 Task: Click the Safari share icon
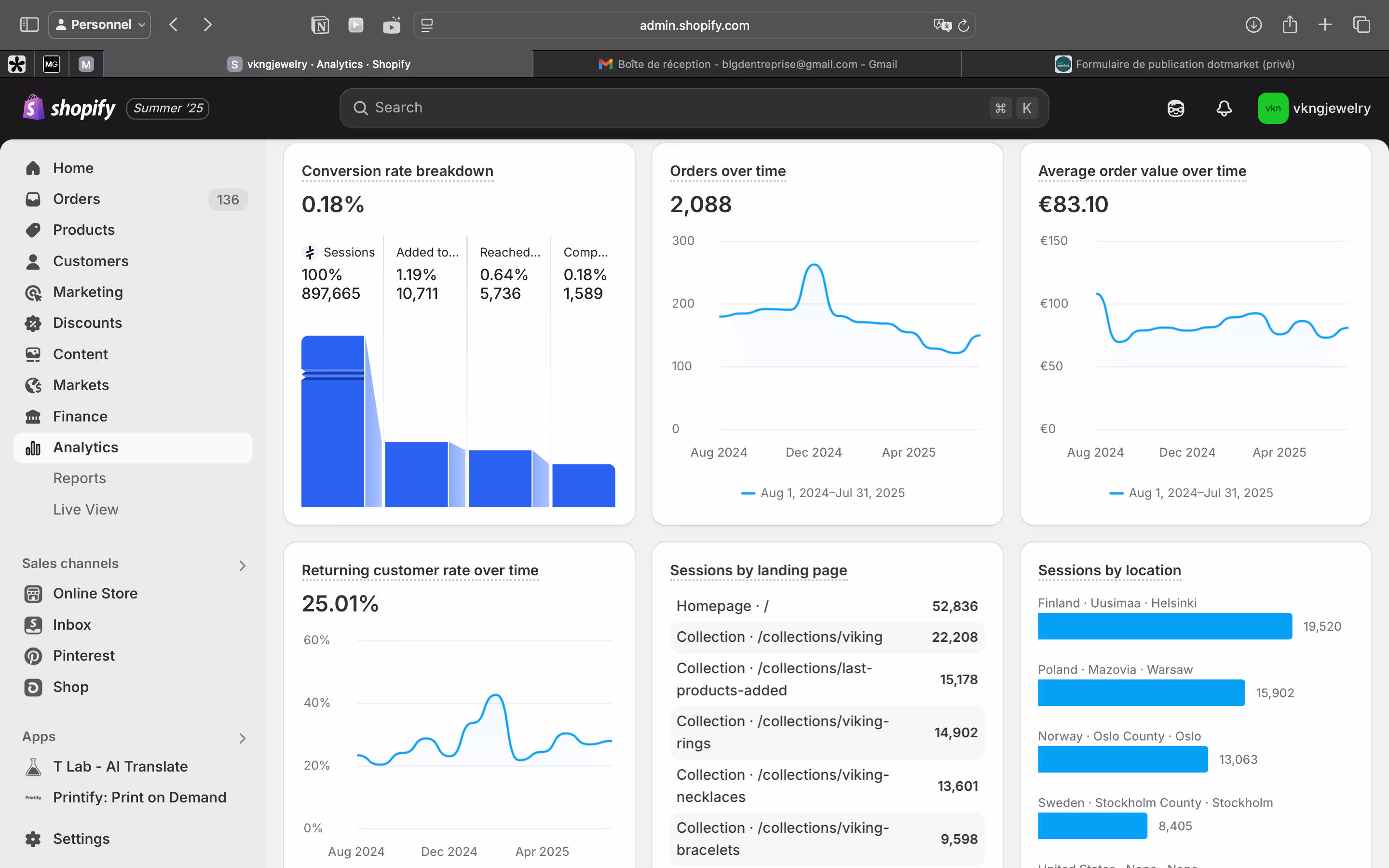[x=1289, y=25]
